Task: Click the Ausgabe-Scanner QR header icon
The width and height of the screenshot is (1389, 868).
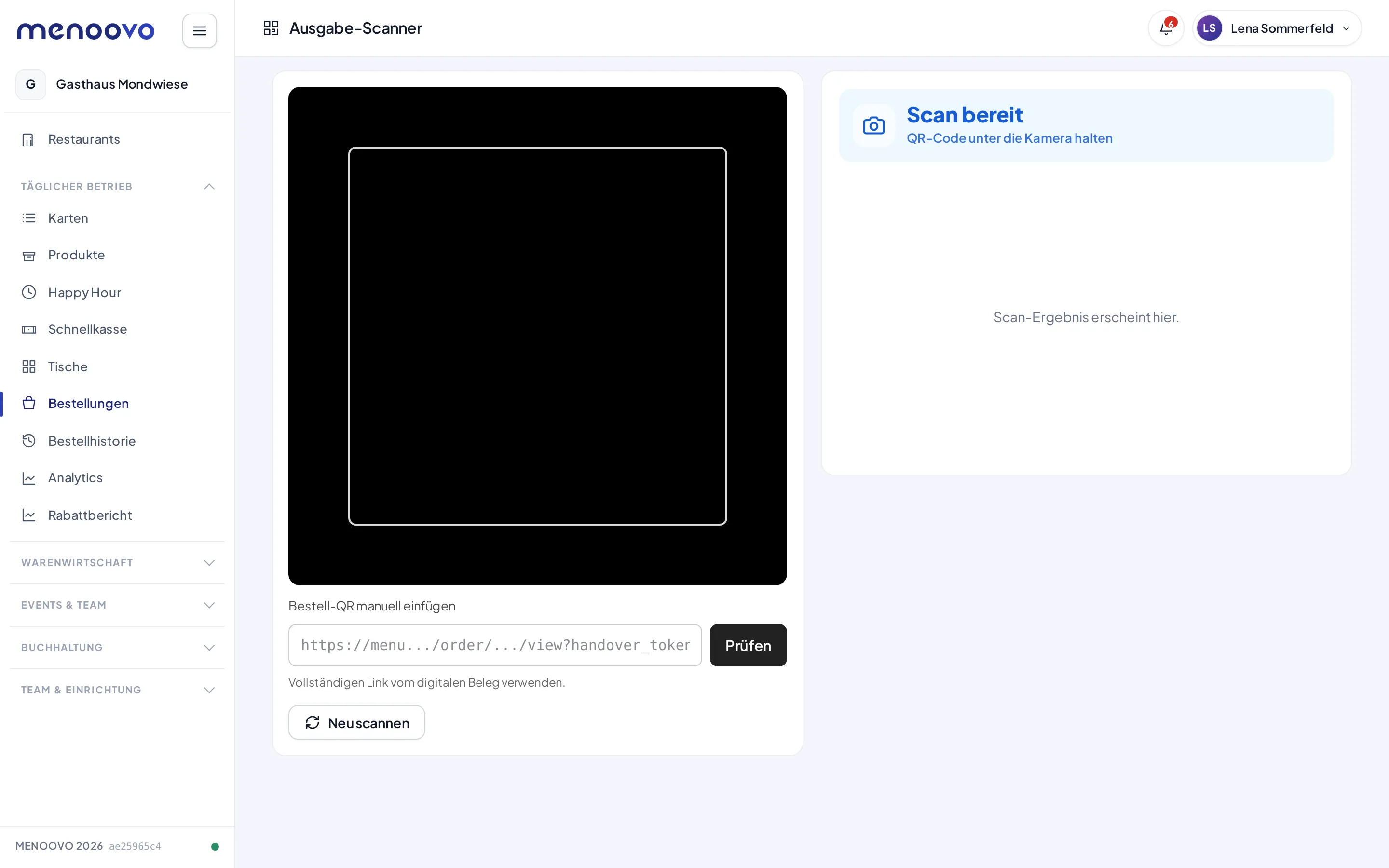Action: click(x=271, y=28)
